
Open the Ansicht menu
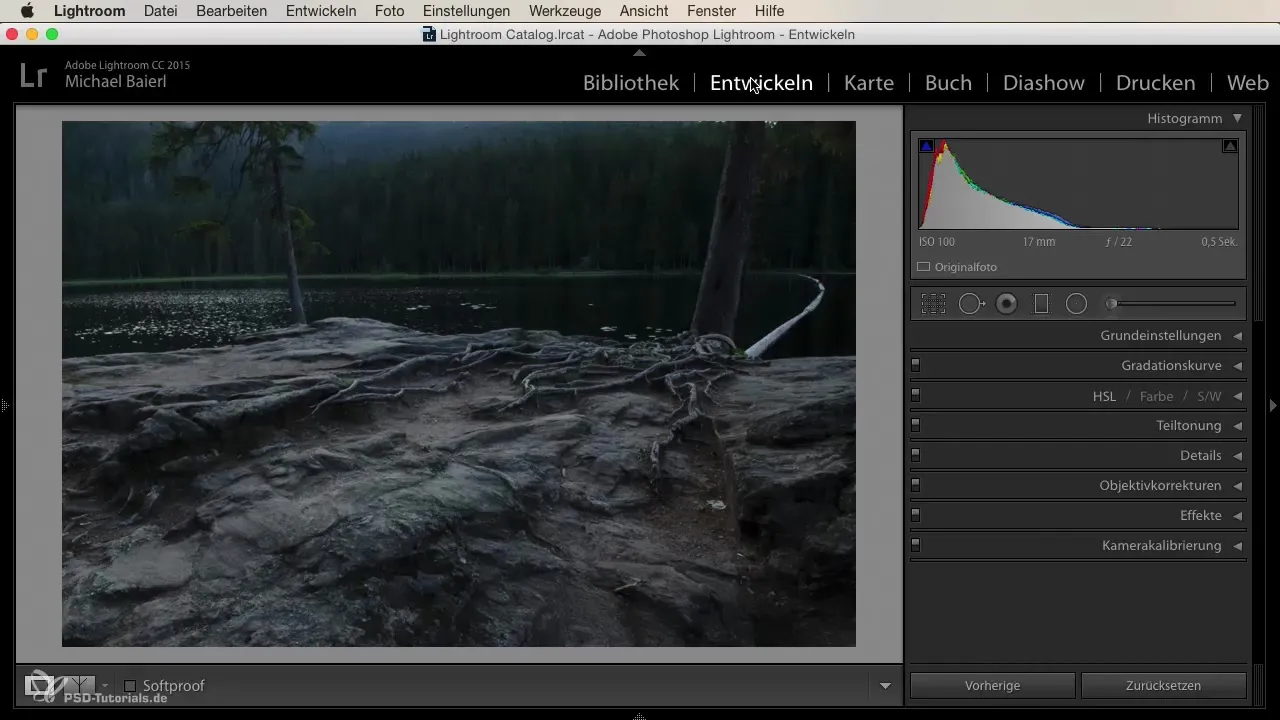[x=644, y=11]
